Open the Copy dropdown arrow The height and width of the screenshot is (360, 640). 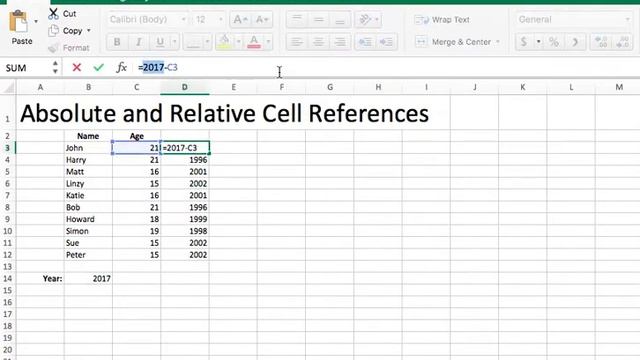(x=89, y=31)
